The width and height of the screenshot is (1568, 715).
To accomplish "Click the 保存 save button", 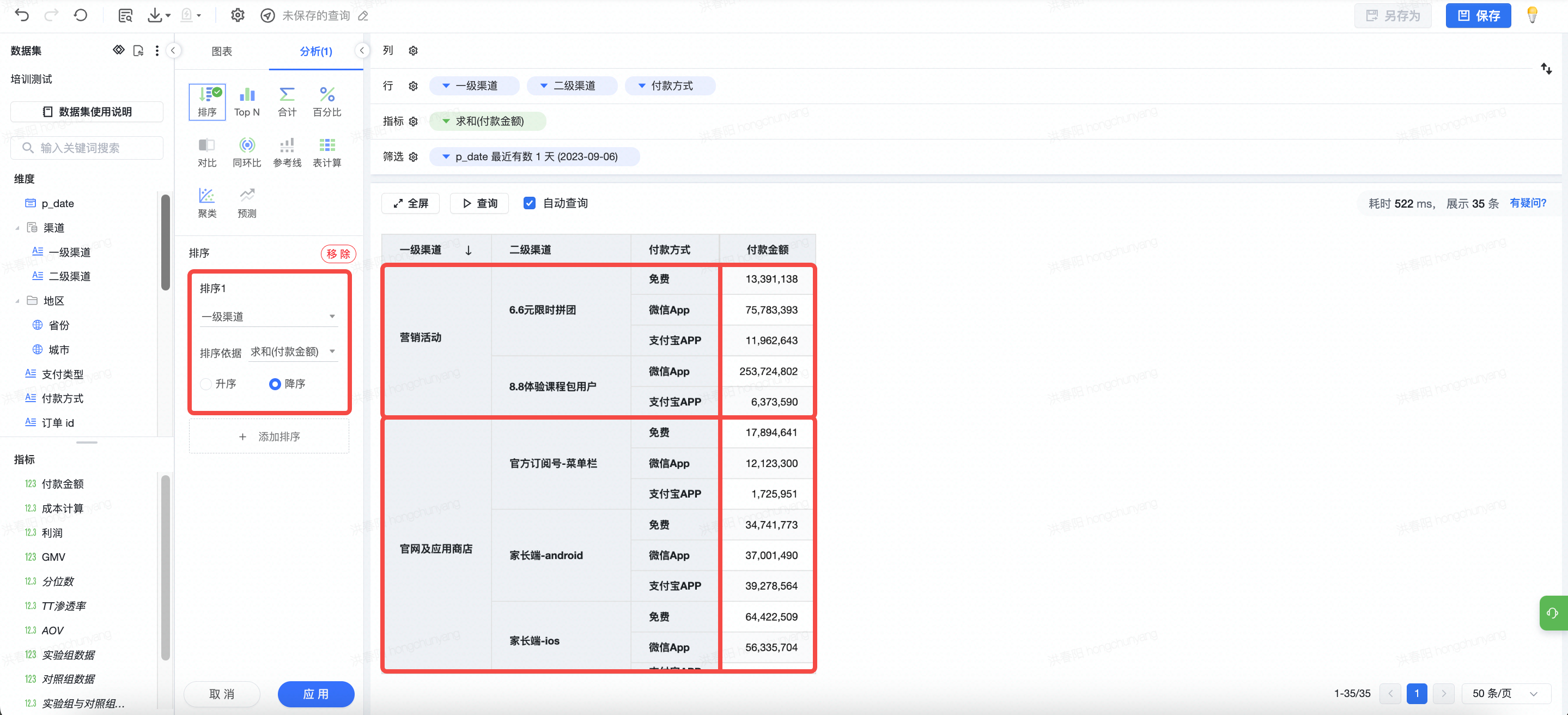I will [x=1478, y=15].
